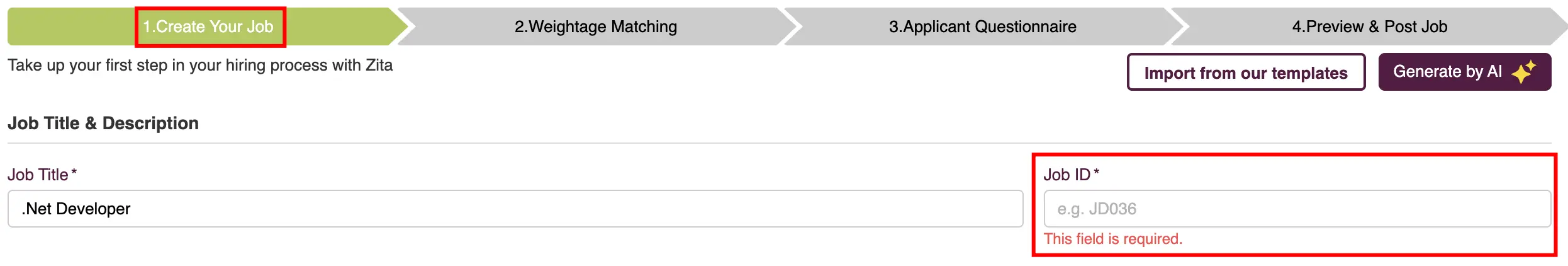Click the Job Title & Description heading
The height and width of the screenshot is (266, 1568).
103,123
